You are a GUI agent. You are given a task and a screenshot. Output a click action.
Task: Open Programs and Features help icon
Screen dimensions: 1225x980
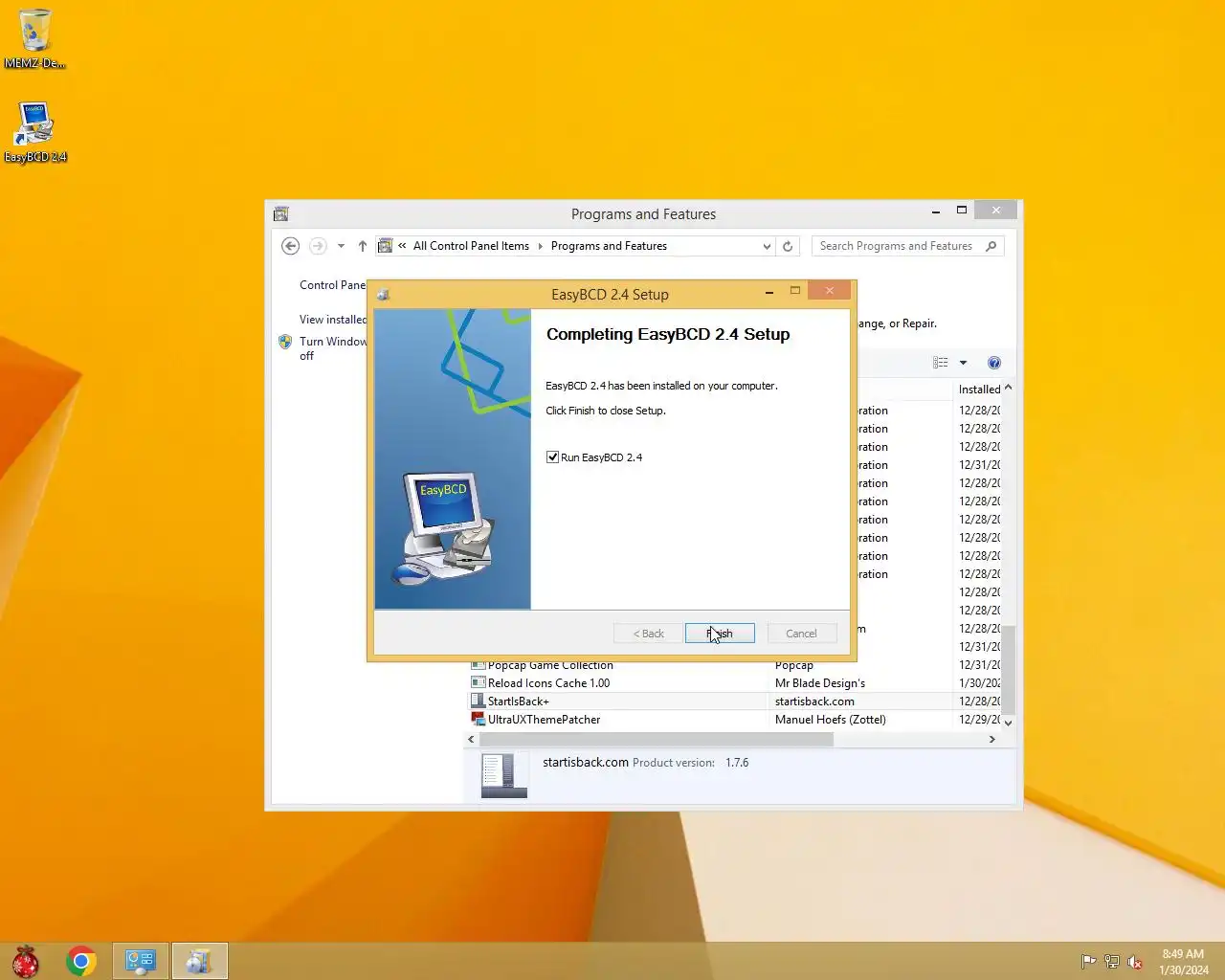click(994, 363)
